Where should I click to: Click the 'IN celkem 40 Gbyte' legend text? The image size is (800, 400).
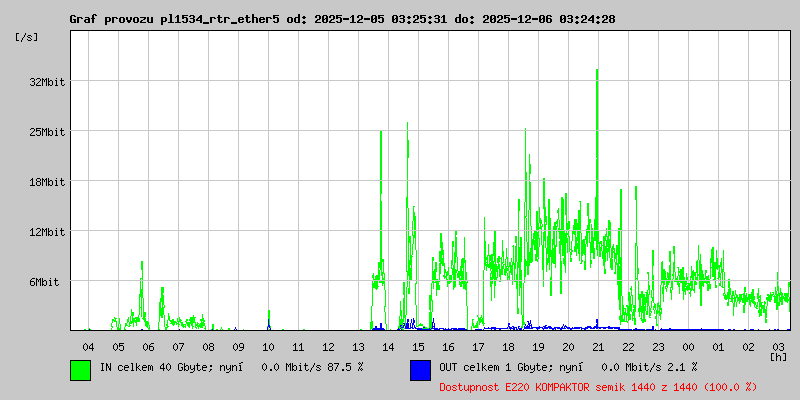(160, 368)
